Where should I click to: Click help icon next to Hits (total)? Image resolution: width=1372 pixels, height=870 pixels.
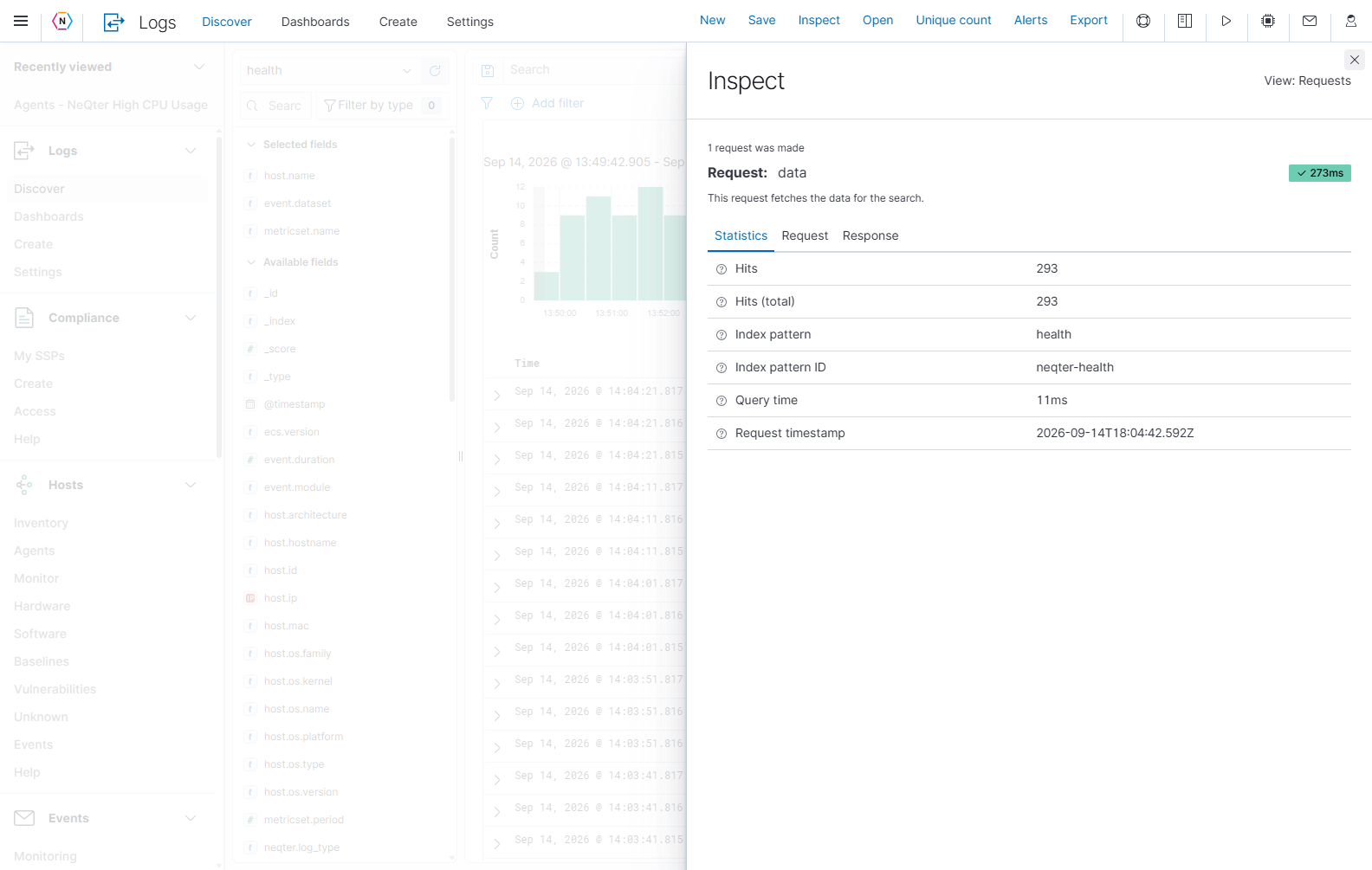coord(722,302)
